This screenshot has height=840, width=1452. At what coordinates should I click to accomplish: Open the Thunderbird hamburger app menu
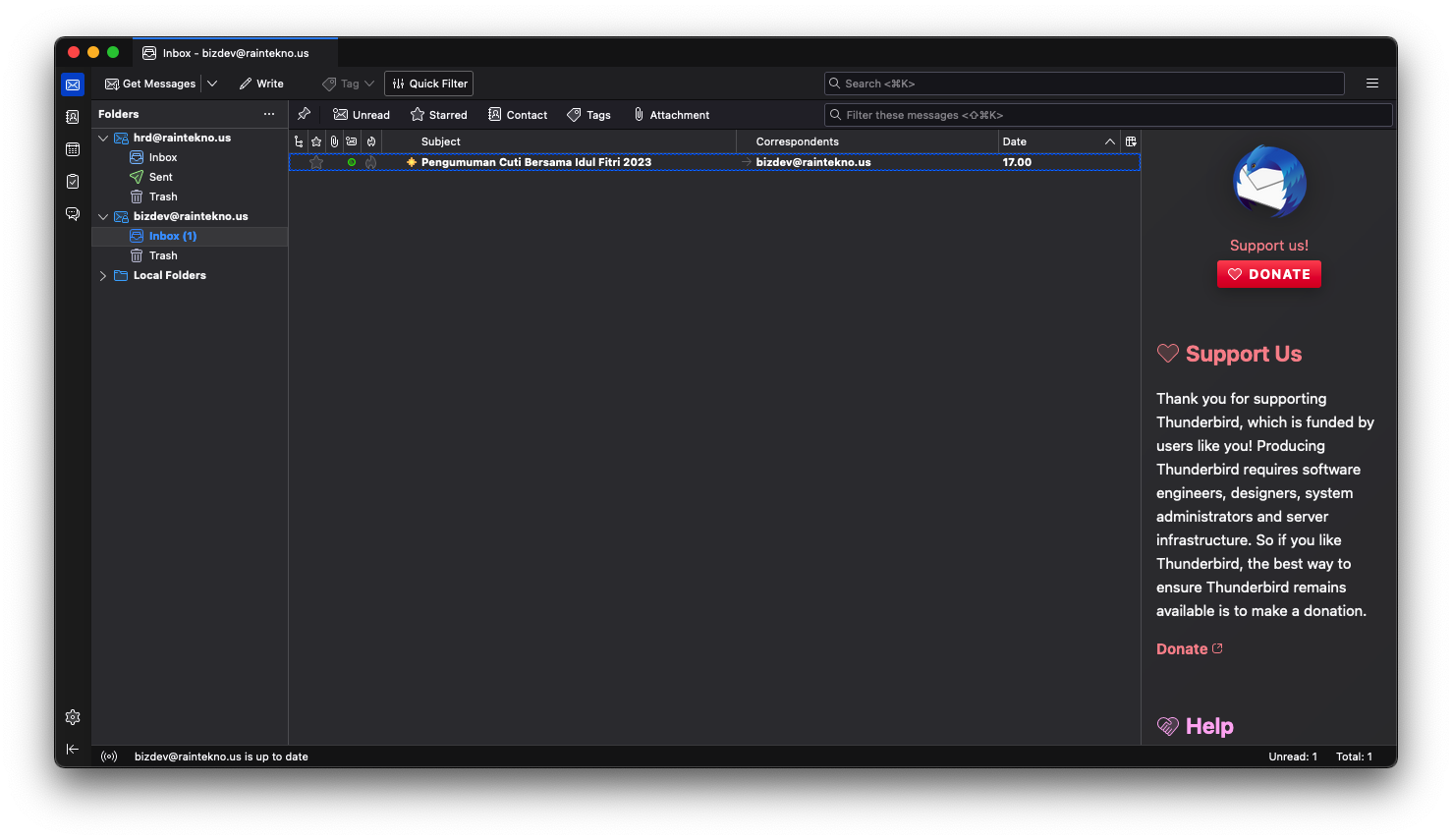[x=1372, y=84]
